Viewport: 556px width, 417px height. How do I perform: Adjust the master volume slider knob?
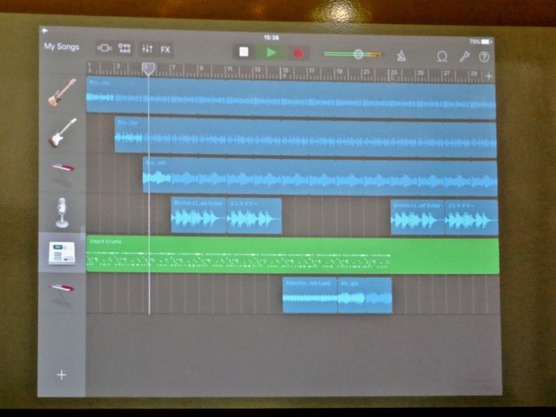click(358, 54)
